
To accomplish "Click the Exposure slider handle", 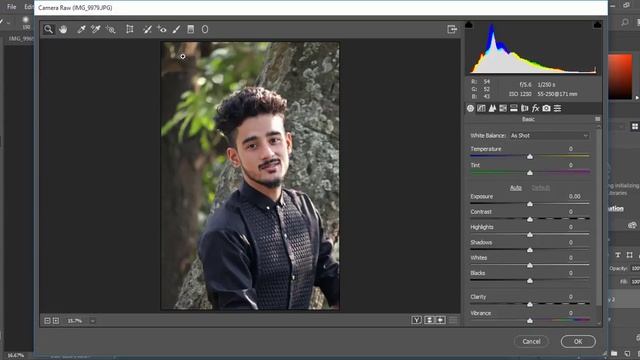I will pyautogui.click(x=530, y=204).
